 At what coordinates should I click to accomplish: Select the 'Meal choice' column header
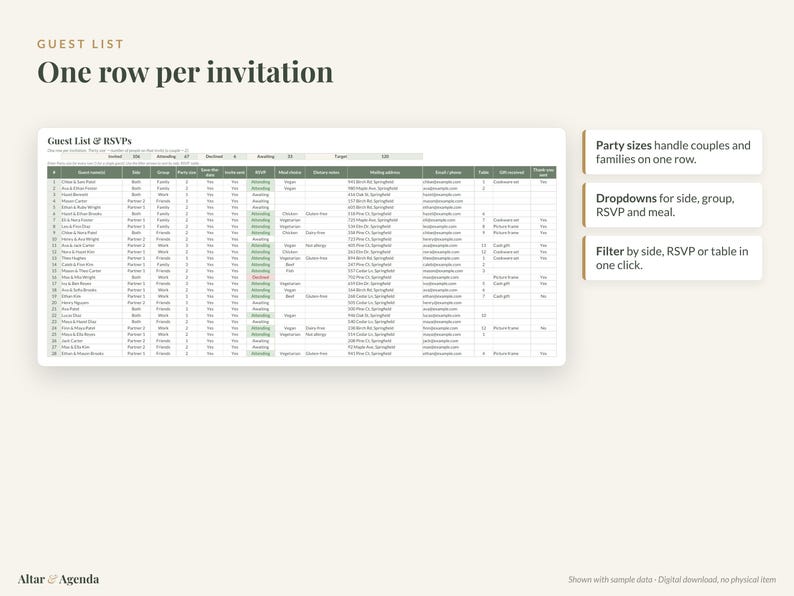[x=290, y=172]
